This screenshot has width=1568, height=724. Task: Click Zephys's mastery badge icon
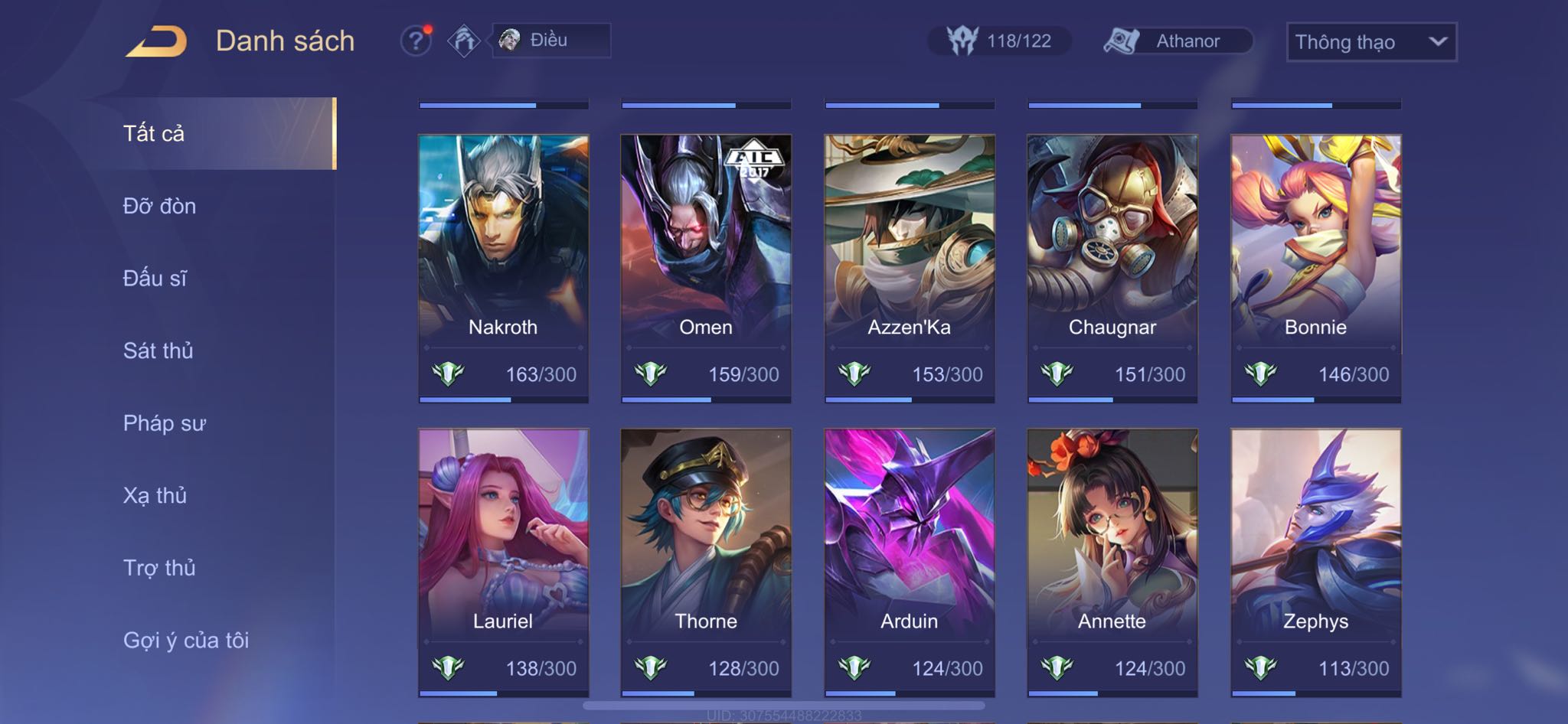(x=1260, y=668)
